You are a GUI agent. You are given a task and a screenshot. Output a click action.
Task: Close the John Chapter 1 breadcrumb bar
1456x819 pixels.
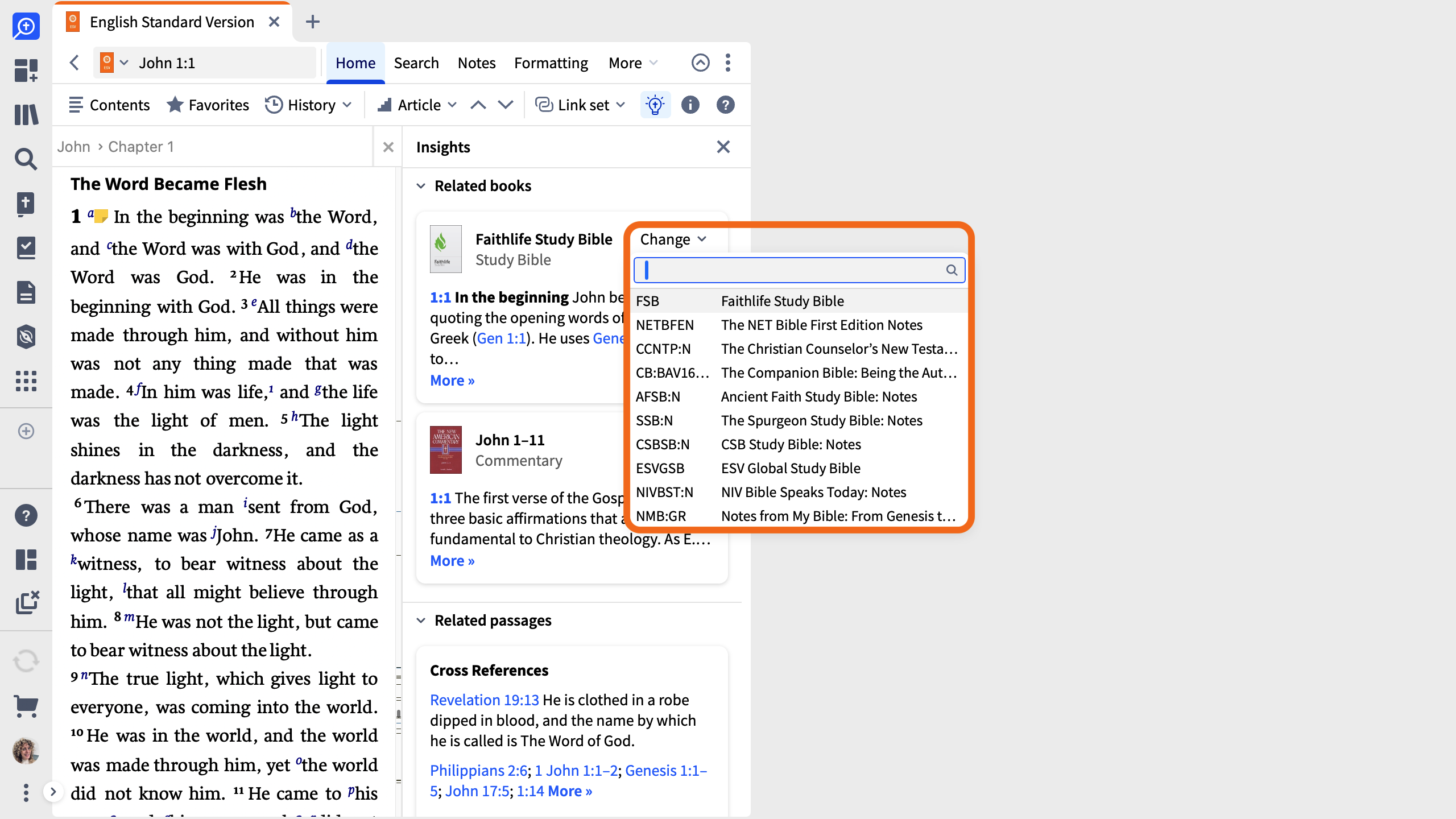click(388, 147)
